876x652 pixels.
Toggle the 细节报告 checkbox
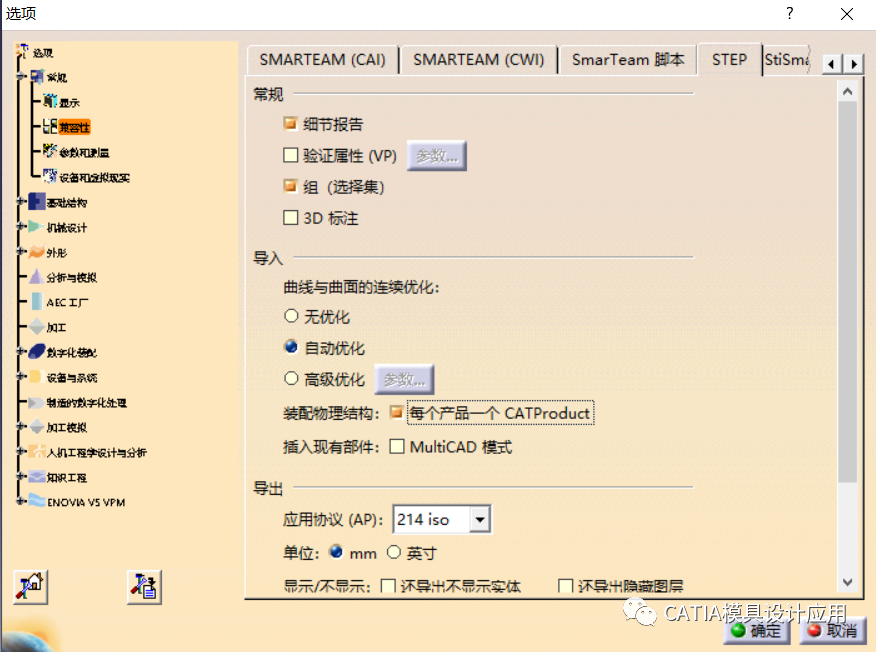[290, 123]
